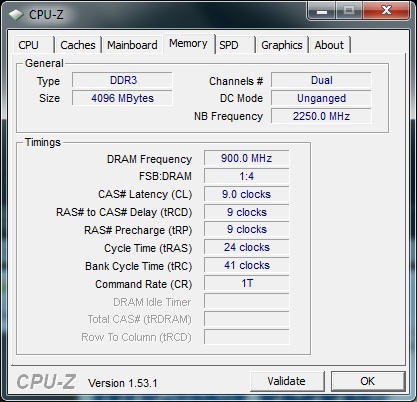Click the Validate button
Image resolution: width=417 pixels, height=402 pixels.
pos(287,381)
